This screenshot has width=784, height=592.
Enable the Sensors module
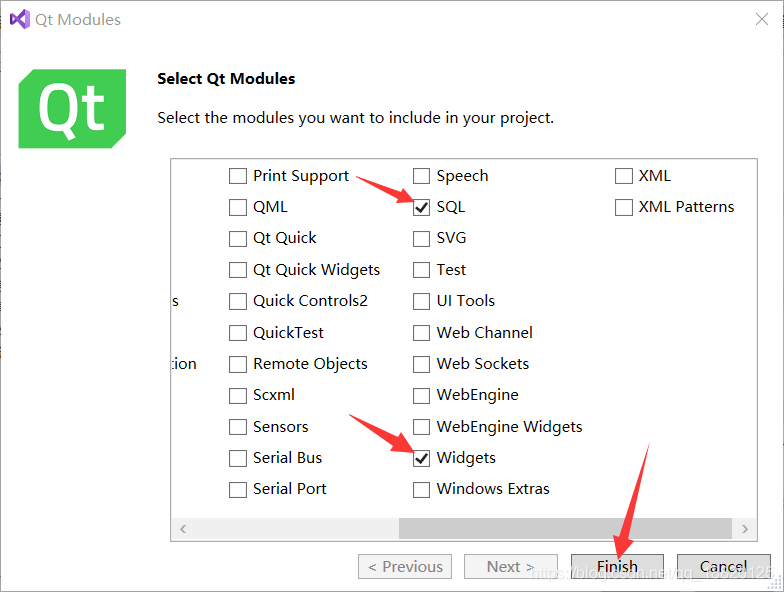click(x=238, y=427)
